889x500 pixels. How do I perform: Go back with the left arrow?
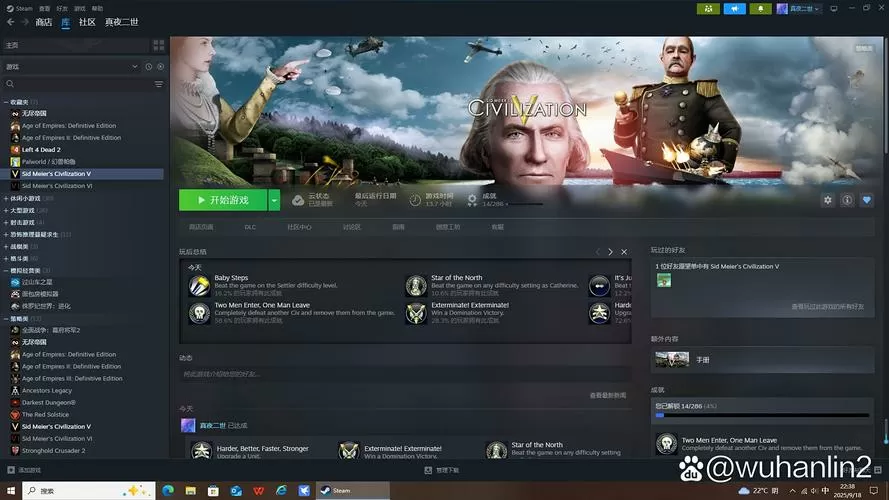click(x=10, y=22)
